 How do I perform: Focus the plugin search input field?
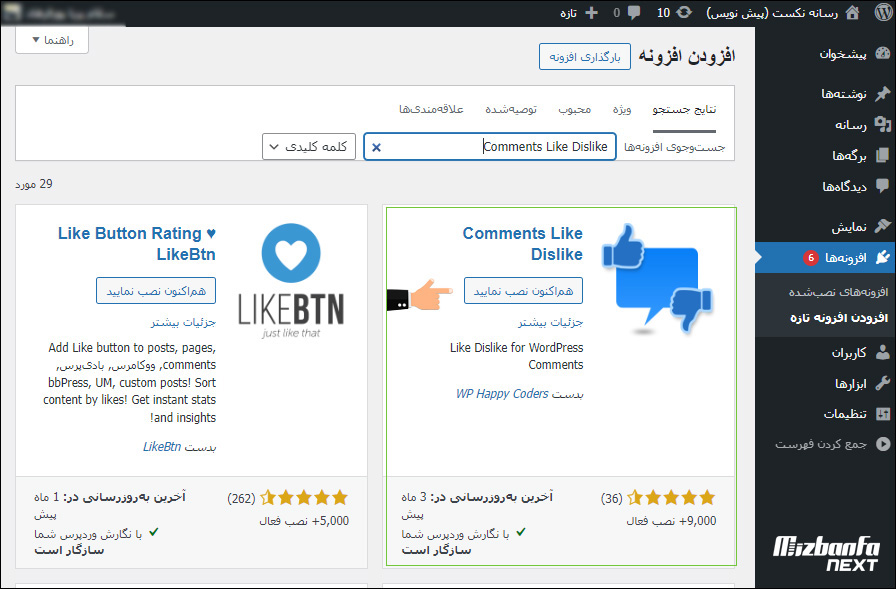[490, 147]
